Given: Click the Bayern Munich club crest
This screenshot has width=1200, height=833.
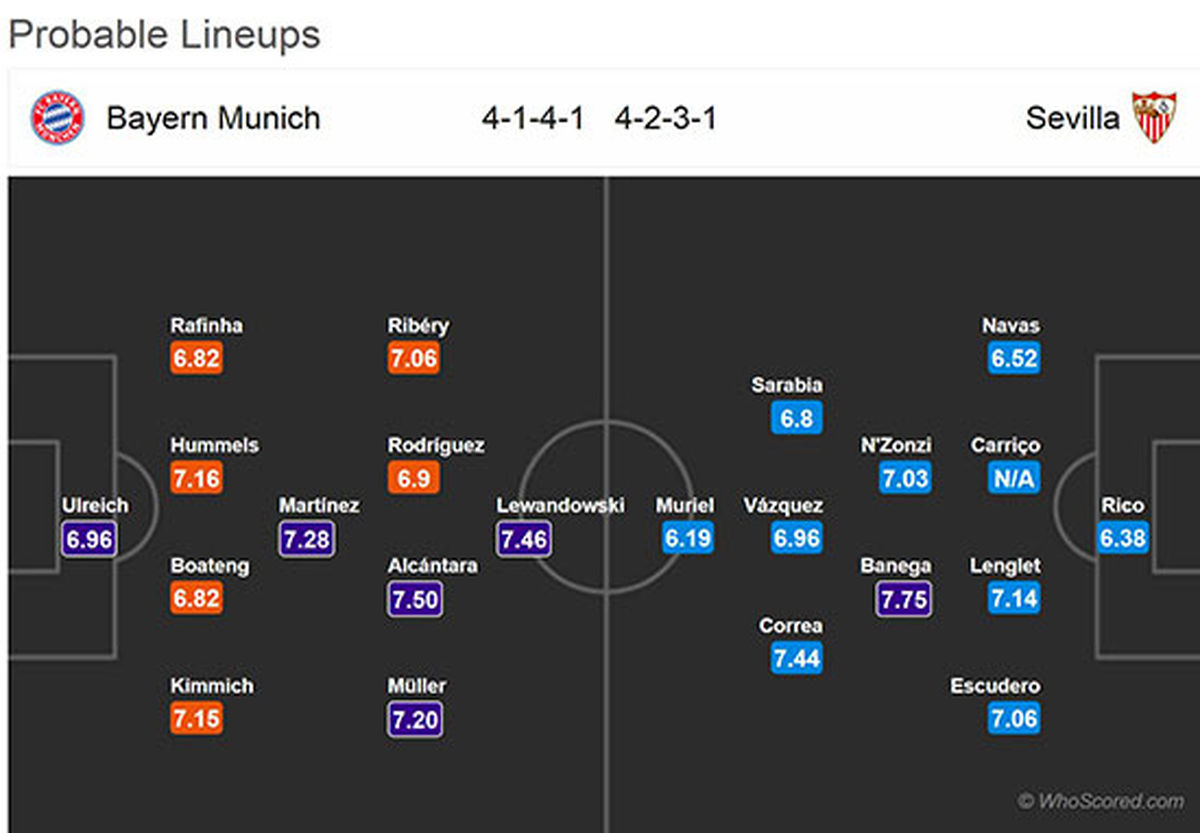Looking at the screenshot, I should pyautogui.click(x=57, y=117).
